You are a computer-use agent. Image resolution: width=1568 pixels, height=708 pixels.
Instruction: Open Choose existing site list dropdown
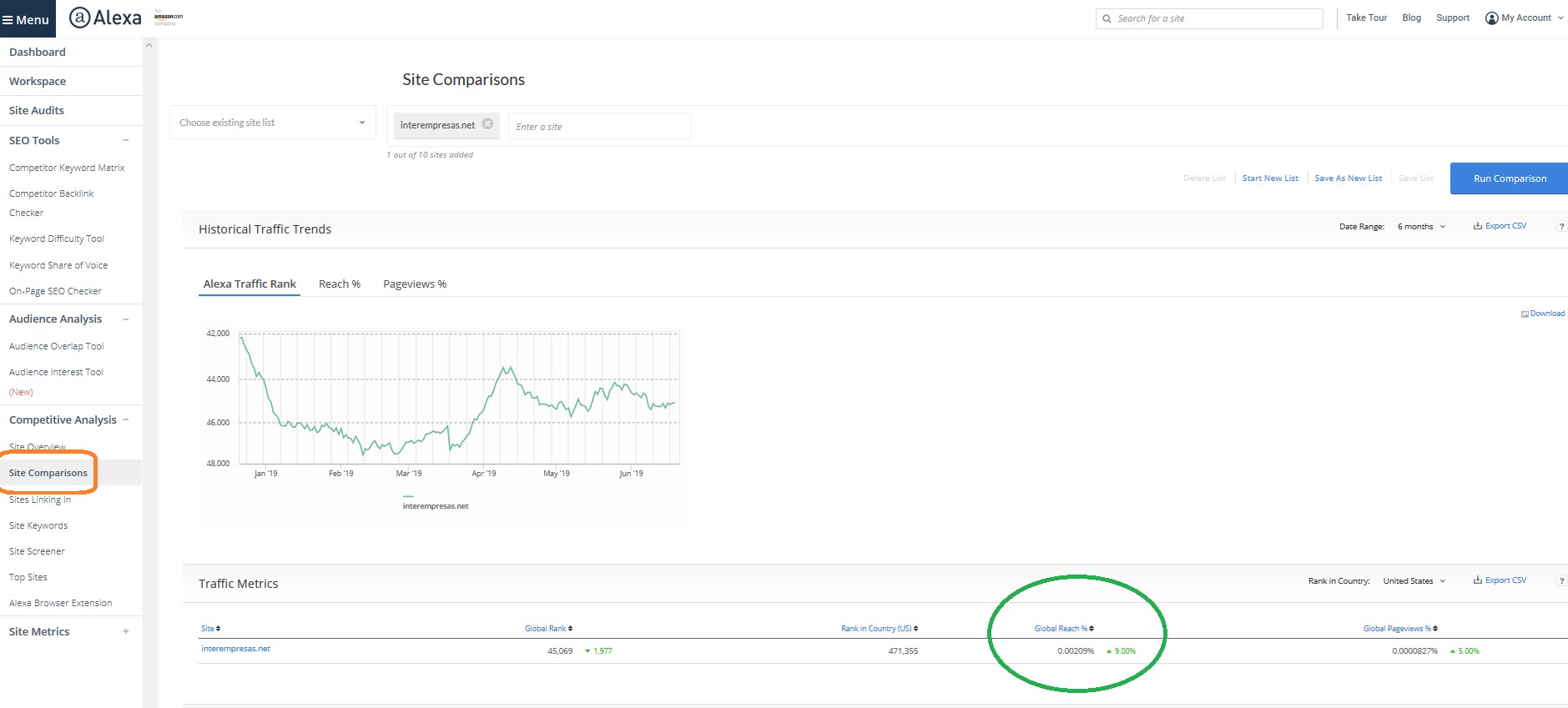coord(272,123)
